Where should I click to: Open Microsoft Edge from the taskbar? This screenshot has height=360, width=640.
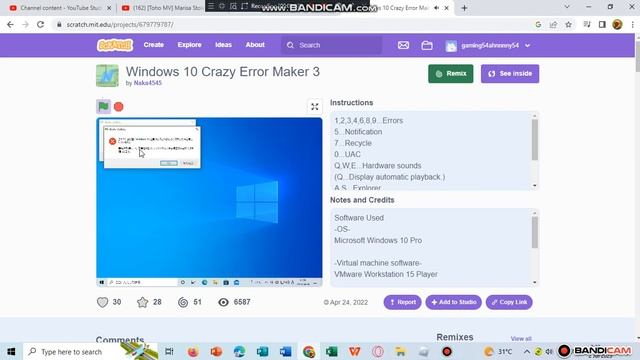tap(240, 351)
